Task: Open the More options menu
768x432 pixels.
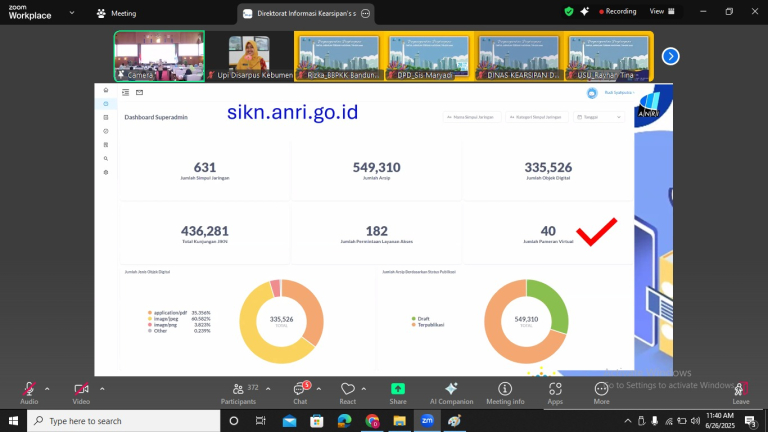Action: pyautogui.click(x=601, y=393)
